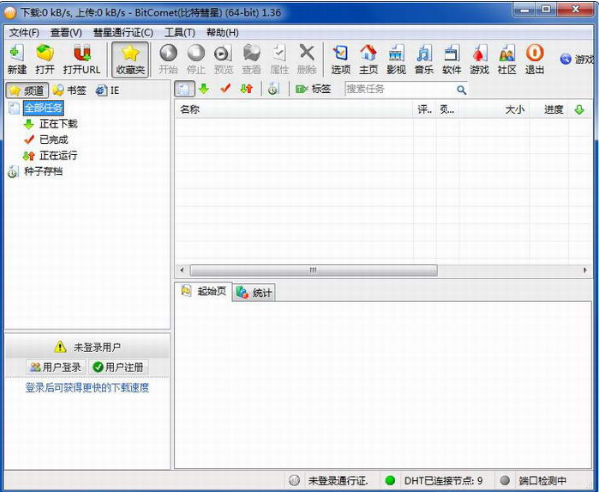Click the horizontal scrollbar left arrow
Viewport: 600px width, 492px height.
182,270
